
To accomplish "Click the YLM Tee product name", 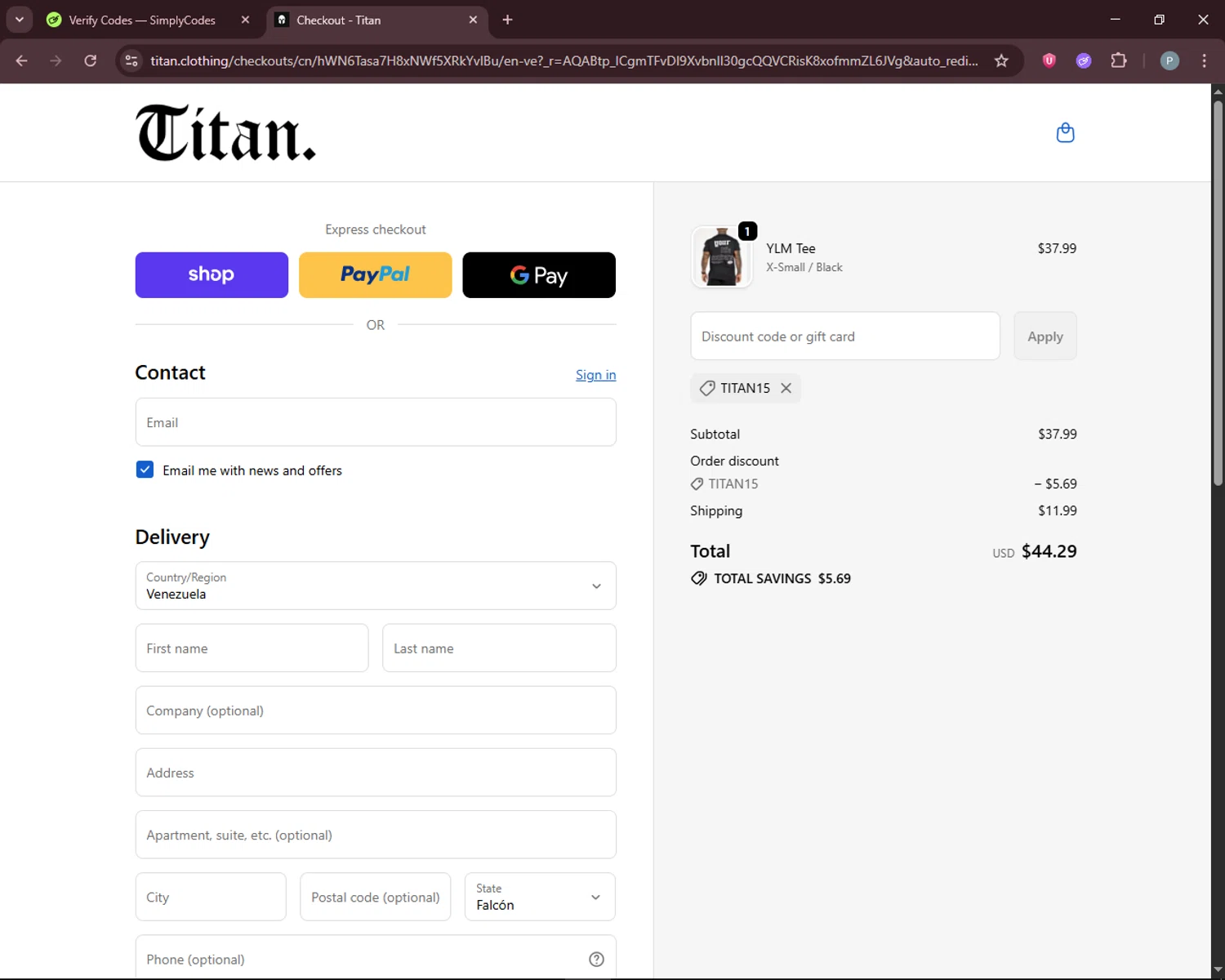I will [x=791, y=248].
